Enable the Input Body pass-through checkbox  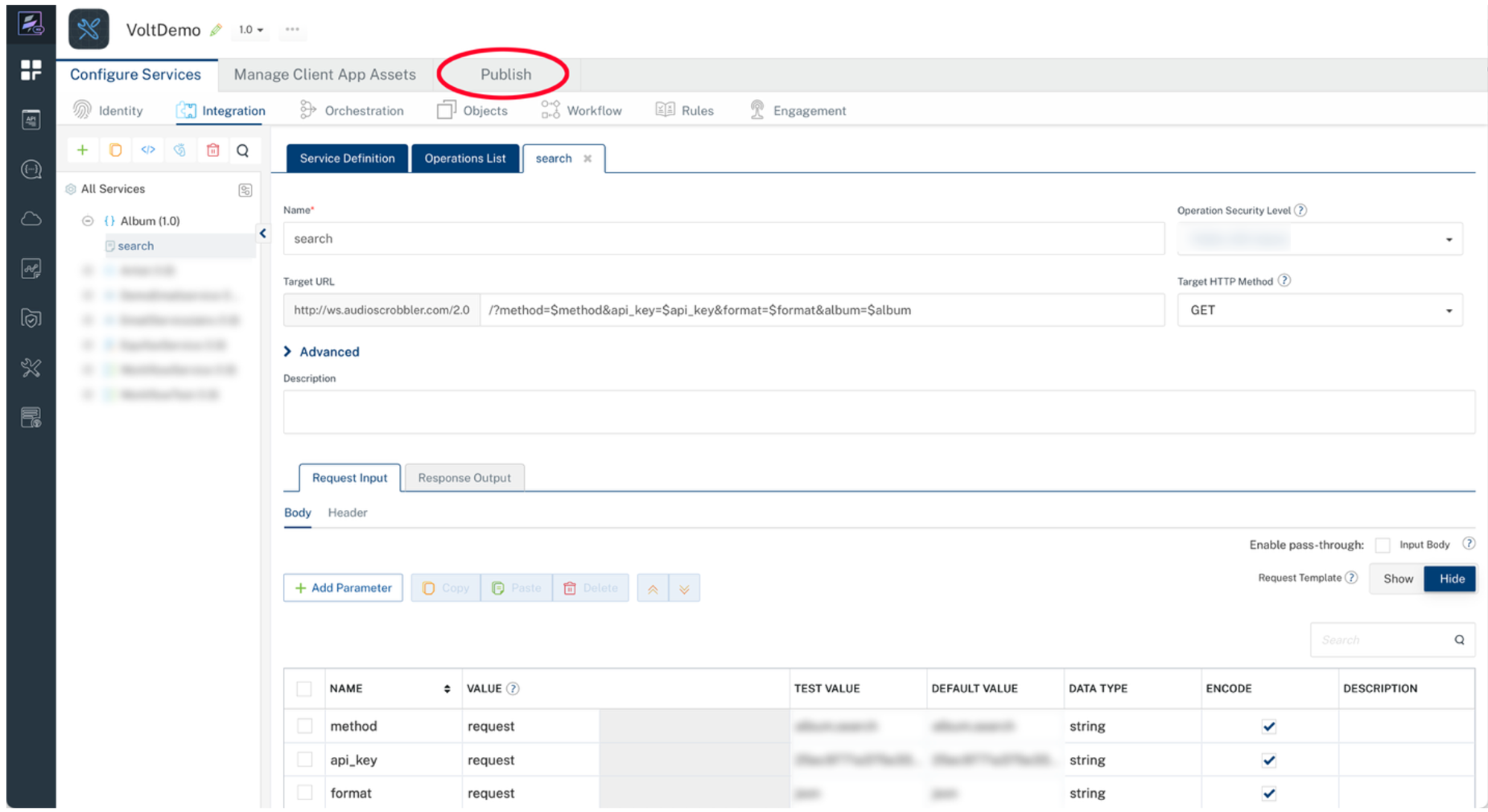pos(1382,546)
